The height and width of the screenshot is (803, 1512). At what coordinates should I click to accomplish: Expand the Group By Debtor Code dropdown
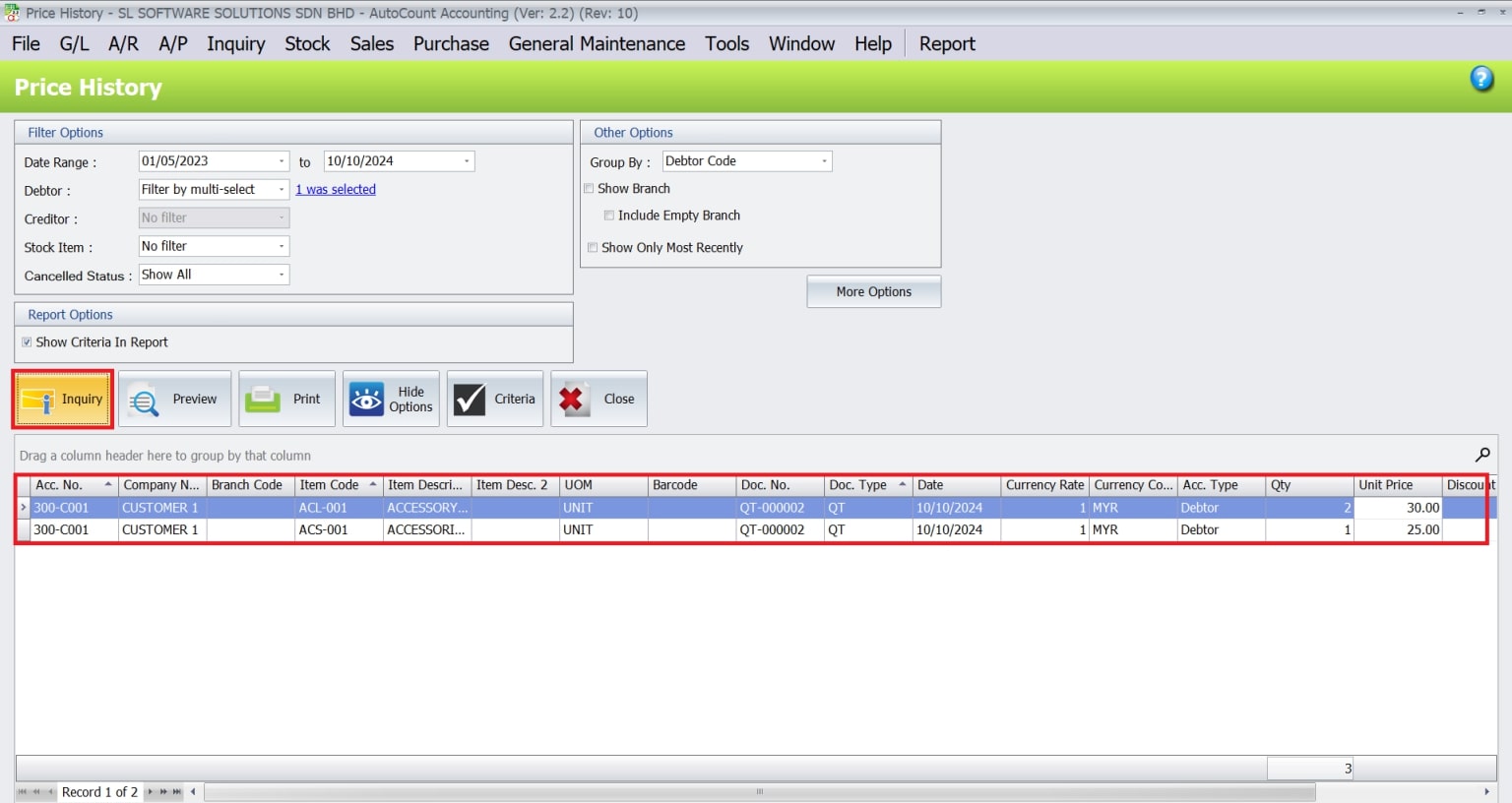point(824,161)
